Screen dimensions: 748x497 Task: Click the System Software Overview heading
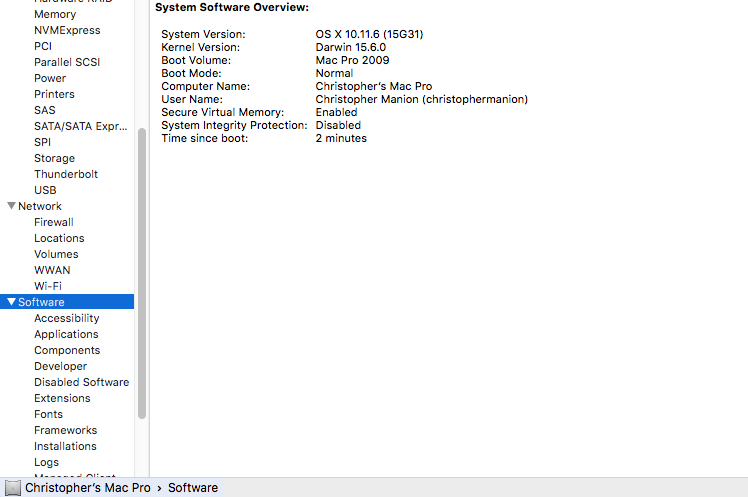232,8
